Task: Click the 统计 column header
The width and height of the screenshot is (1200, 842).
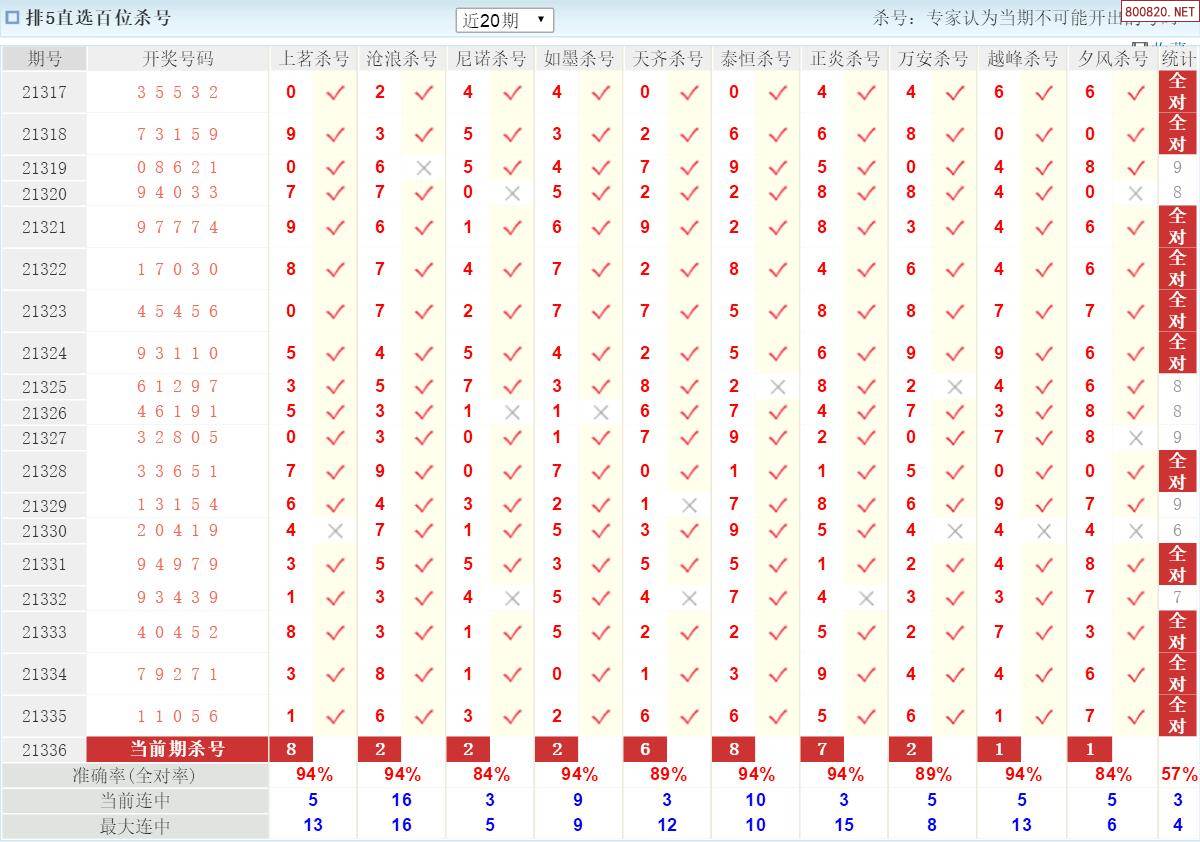Action: 1178,59
